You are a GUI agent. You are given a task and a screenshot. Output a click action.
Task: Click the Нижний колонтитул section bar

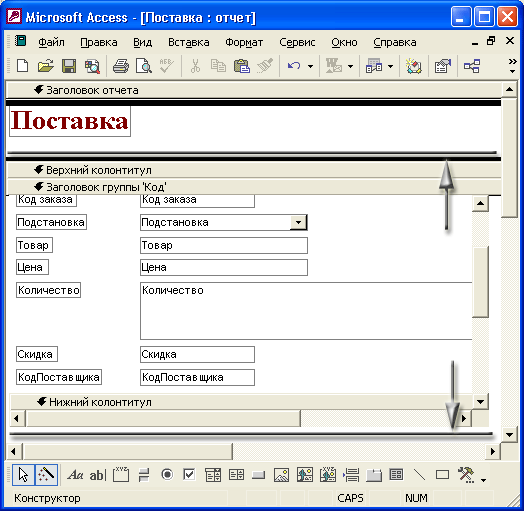click(241, 402)
